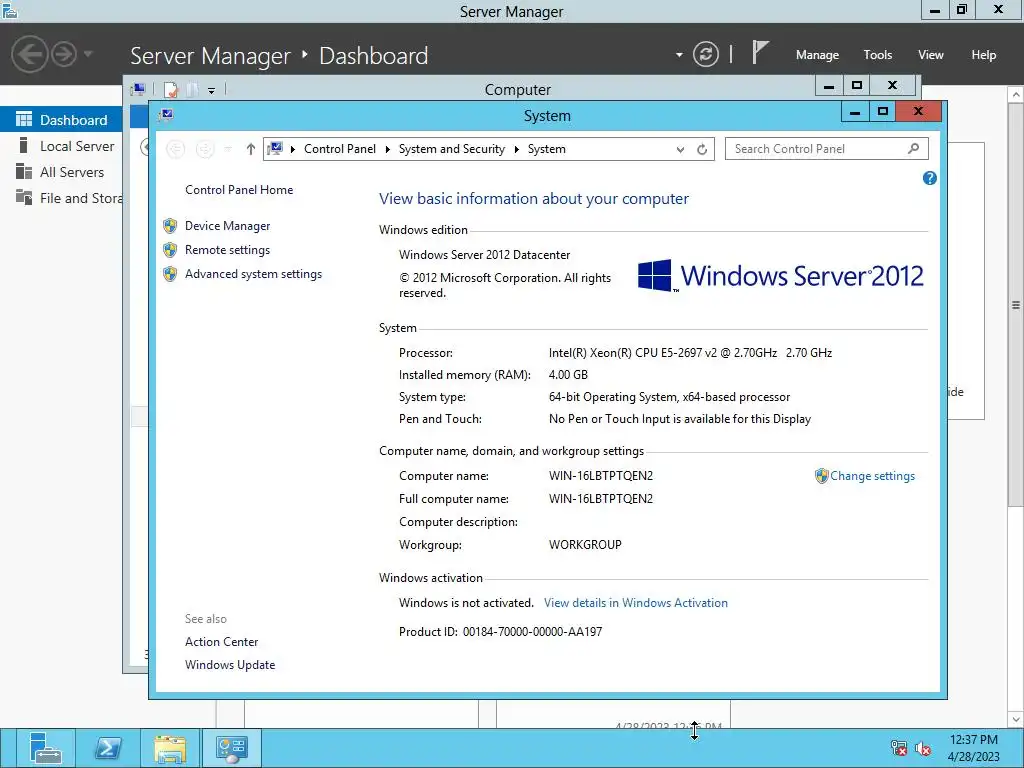
Task: Click the Intel Xeon processor value
Action: (x=690, y=353)
